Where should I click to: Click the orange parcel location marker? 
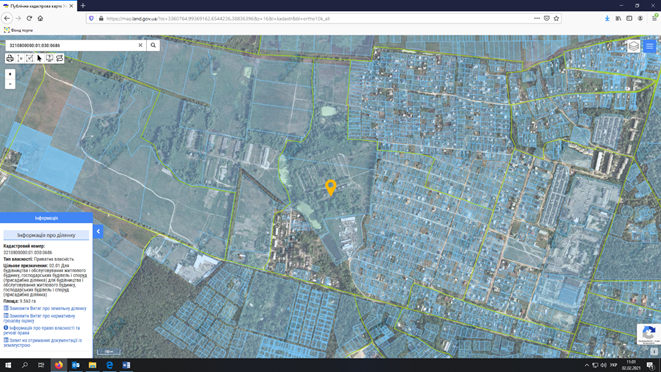tap(330, 187)
